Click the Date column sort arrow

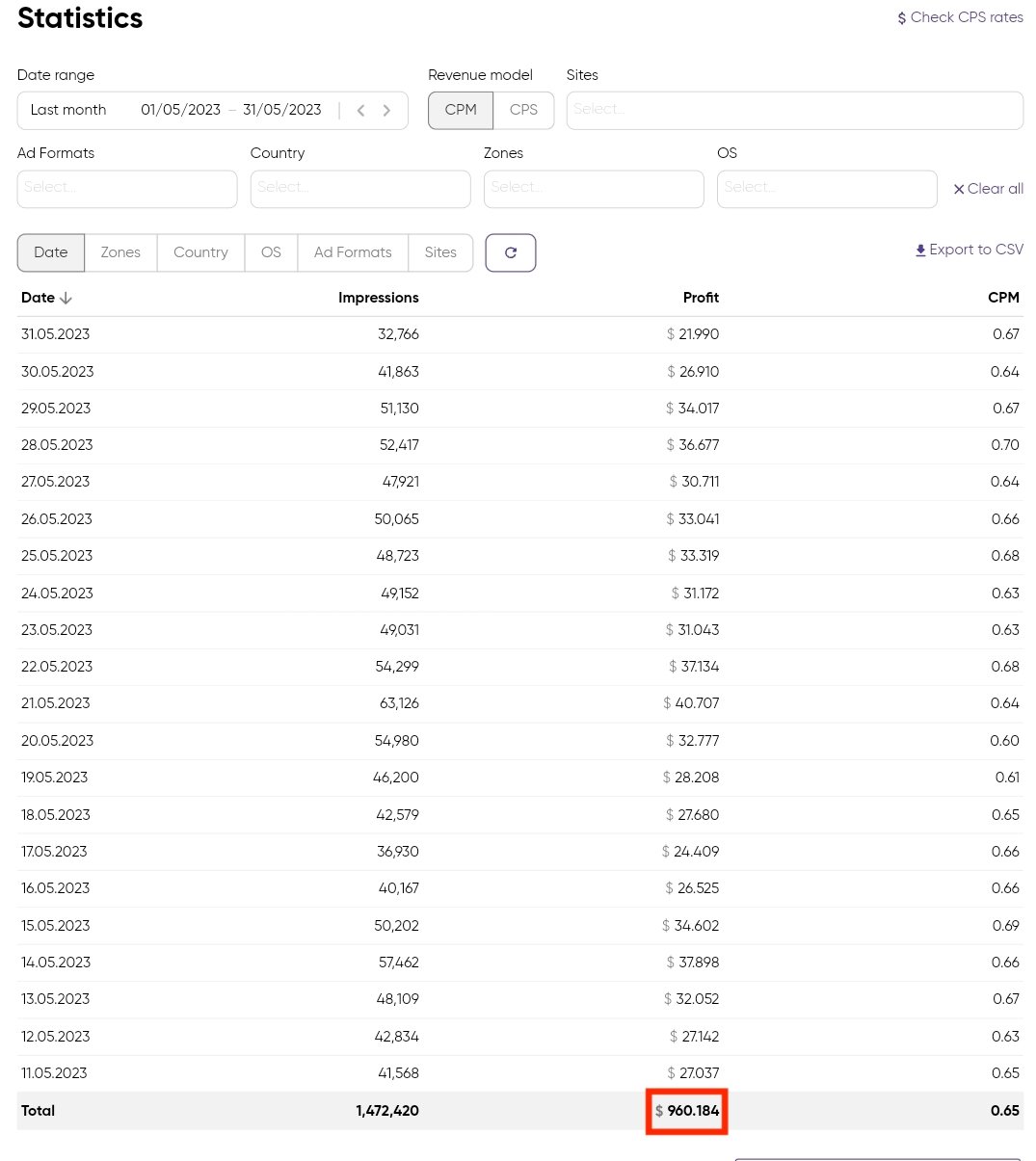coord(66,298)
